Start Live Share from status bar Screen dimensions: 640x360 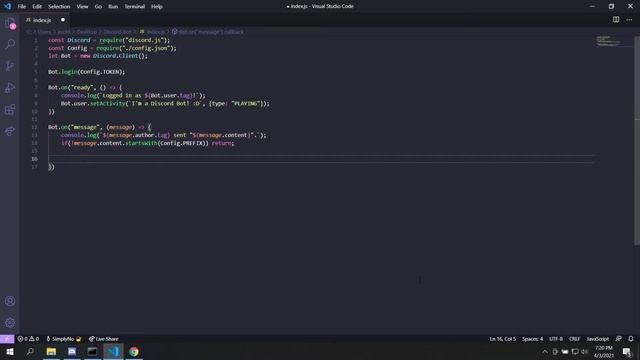104,339
